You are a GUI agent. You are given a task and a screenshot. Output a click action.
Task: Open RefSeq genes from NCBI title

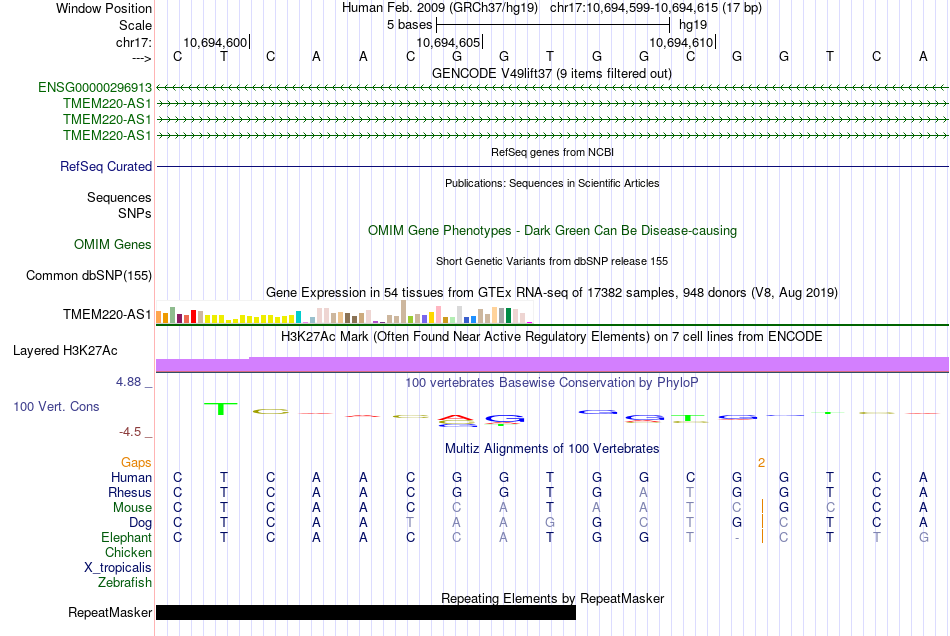click(552, 152)
